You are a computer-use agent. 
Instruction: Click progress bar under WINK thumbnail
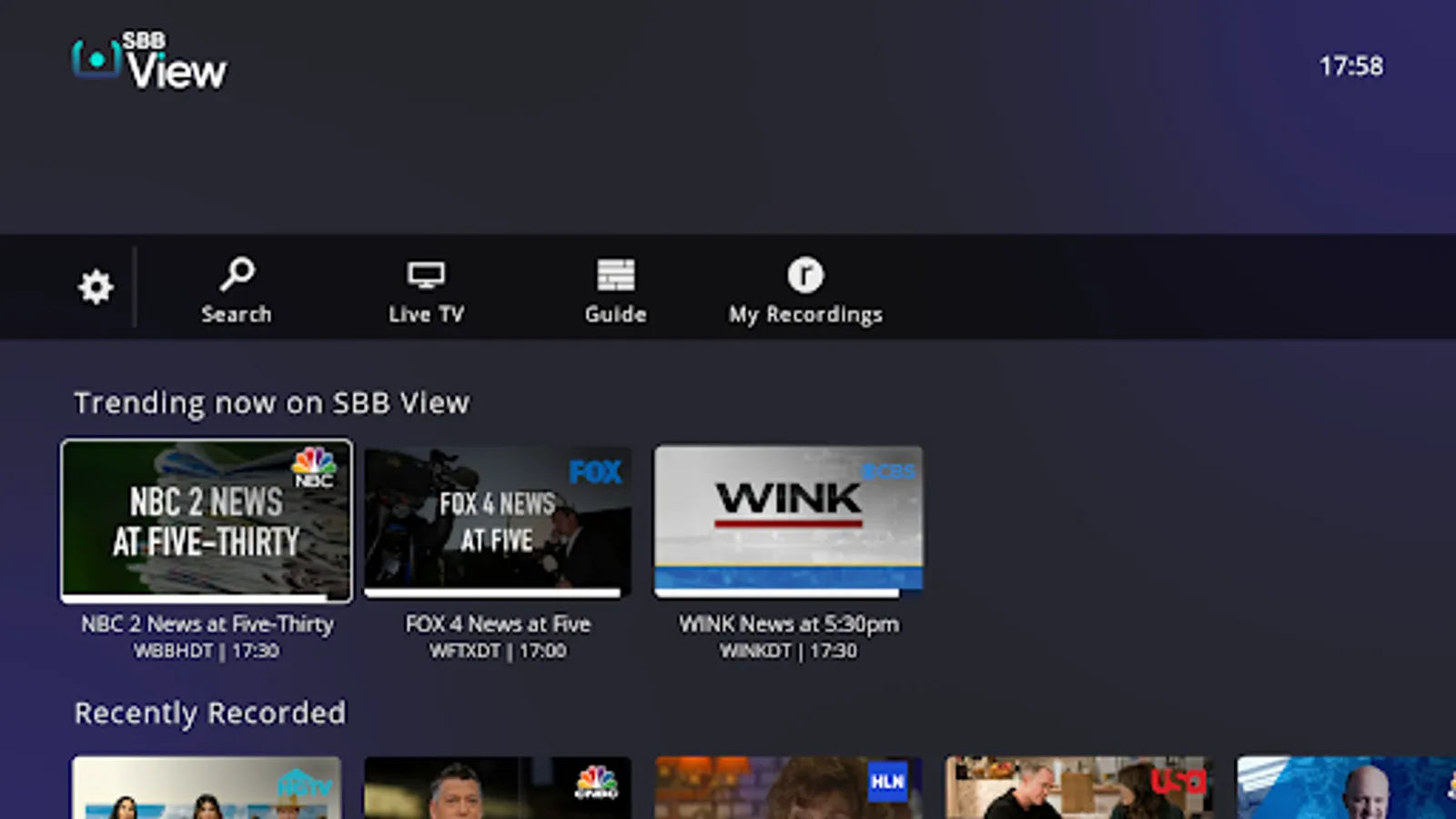tap(789, 593)
